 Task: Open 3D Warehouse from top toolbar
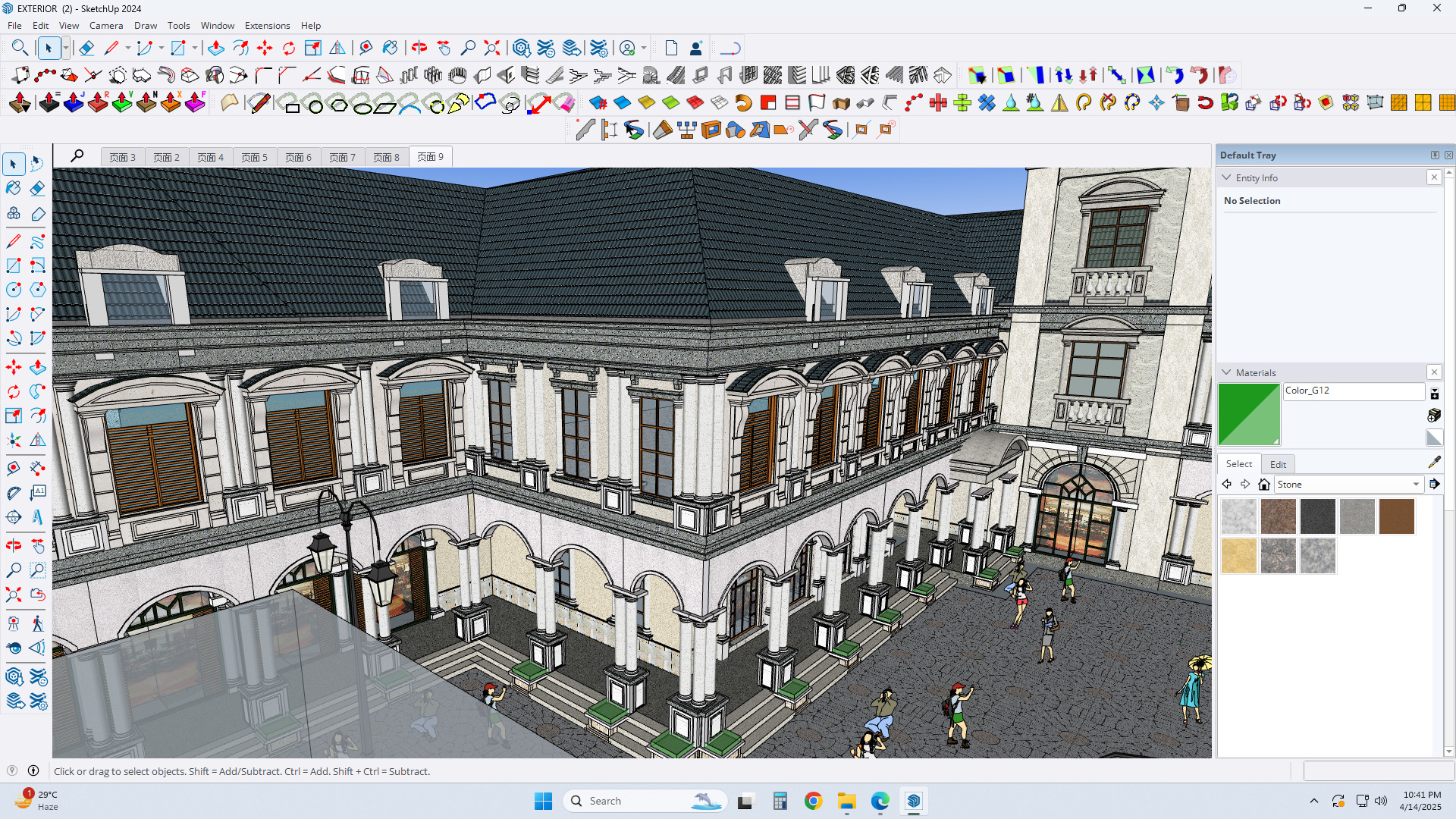[521, 49]
